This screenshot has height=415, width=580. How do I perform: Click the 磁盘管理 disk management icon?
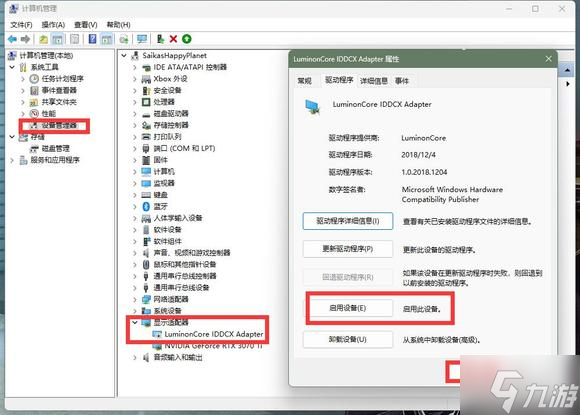(x=34, y=148)
